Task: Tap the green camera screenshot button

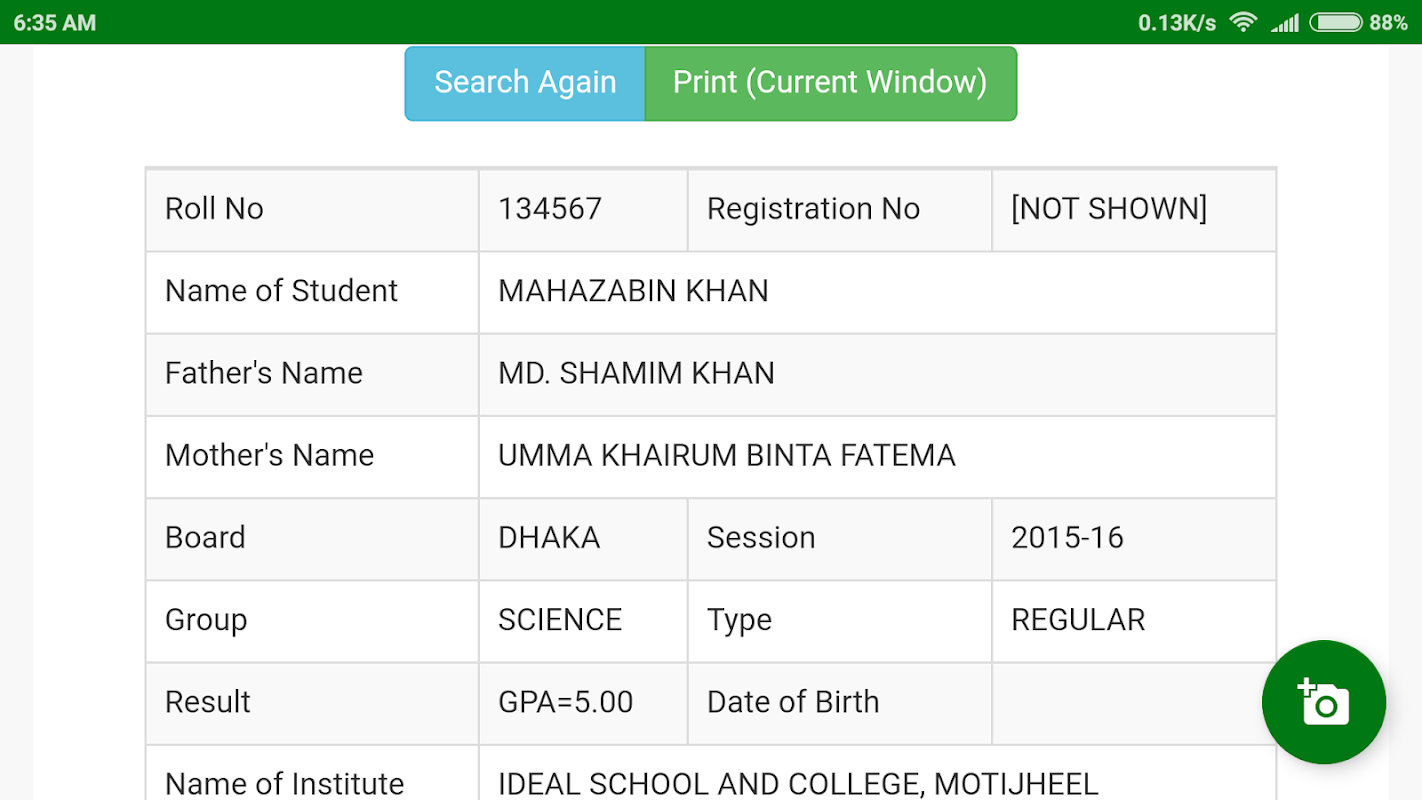Action: (x=1323, y=702)
